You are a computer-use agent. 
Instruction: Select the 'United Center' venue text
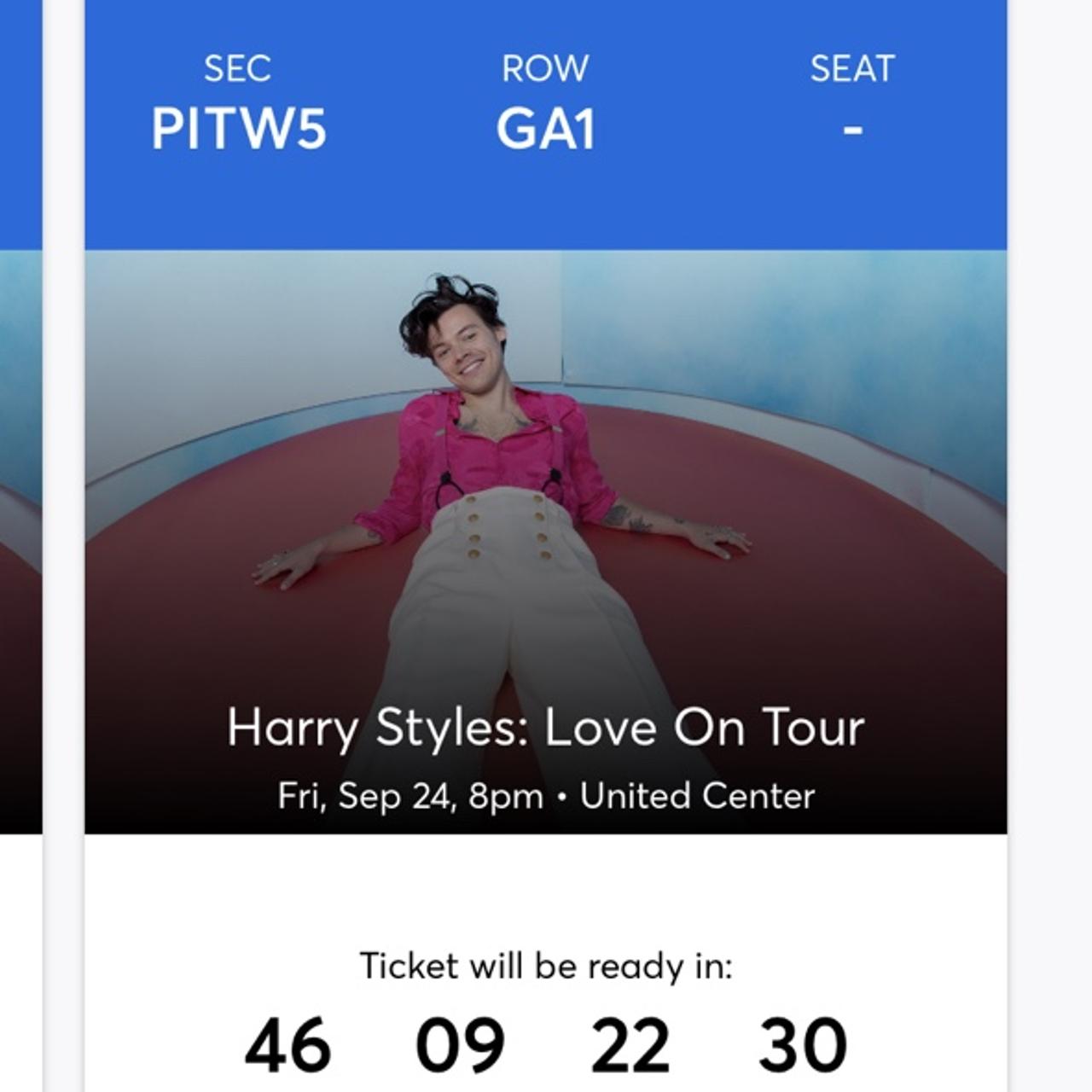pos(696,797)
